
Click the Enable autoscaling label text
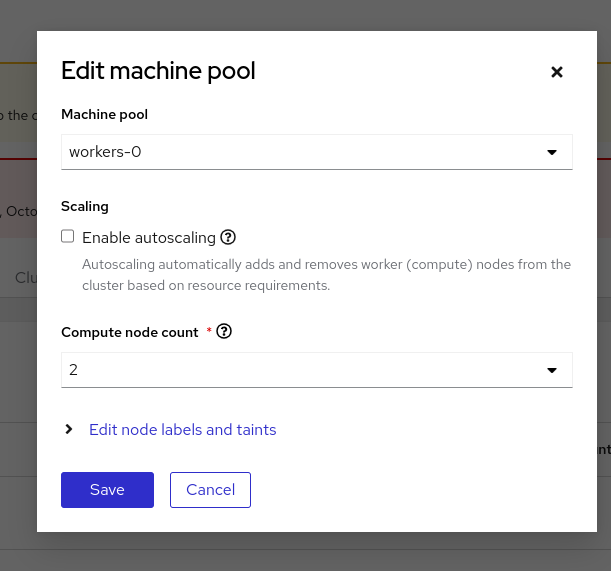pos(149,238)
